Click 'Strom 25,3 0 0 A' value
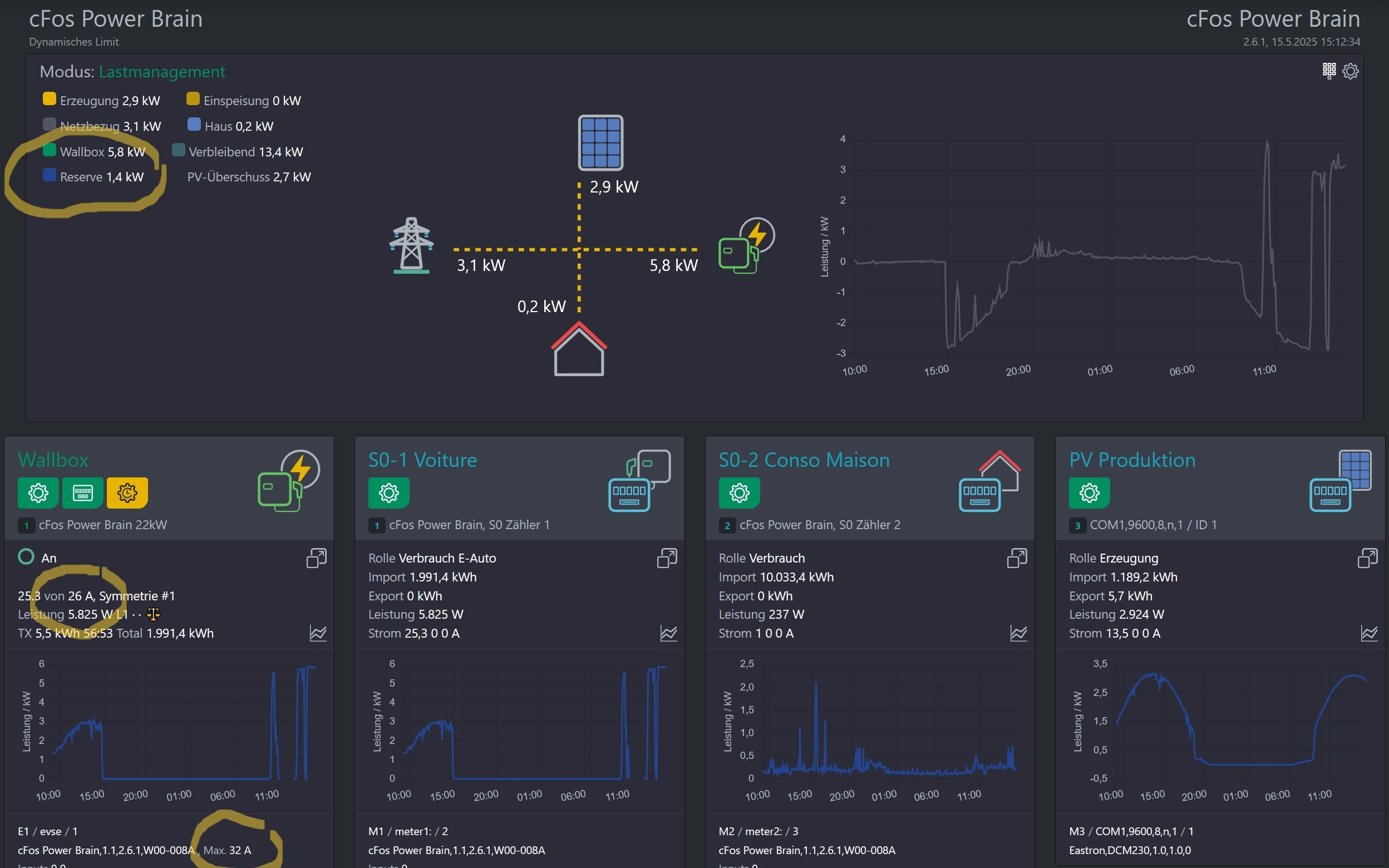Image resolution: width=1389 pixels, height=868 pixels. 414,633
